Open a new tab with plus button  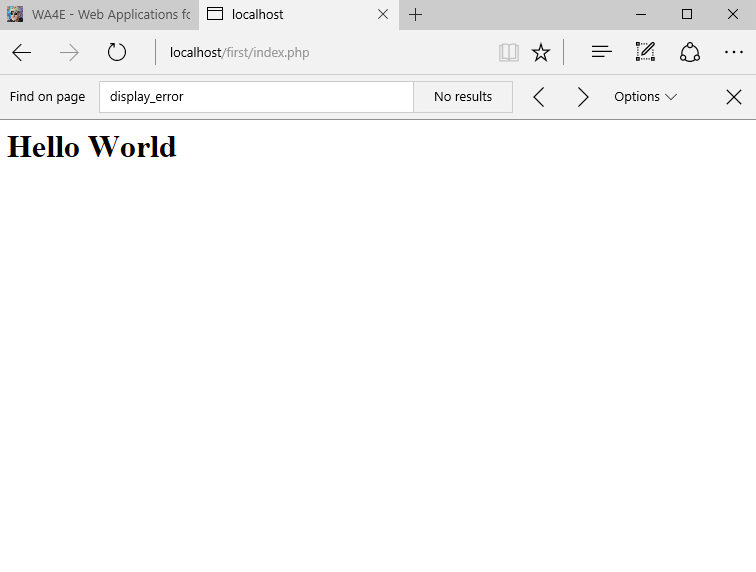(415, 15)
